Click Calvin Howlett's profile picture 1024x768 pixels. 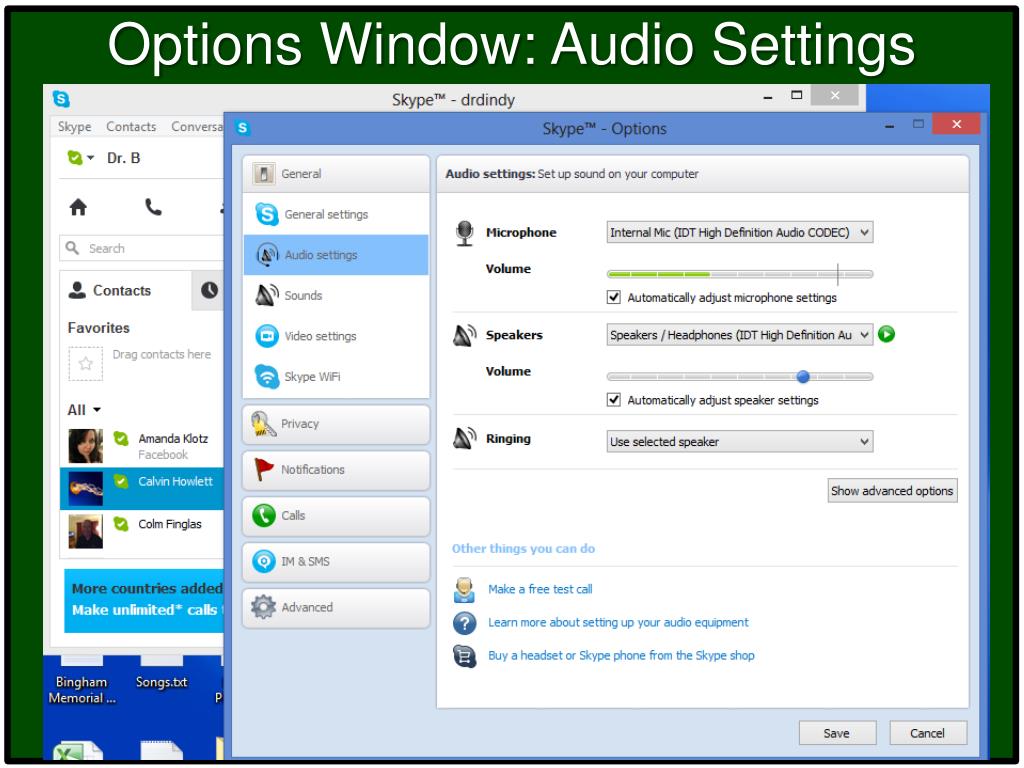(x=86, y=488)
